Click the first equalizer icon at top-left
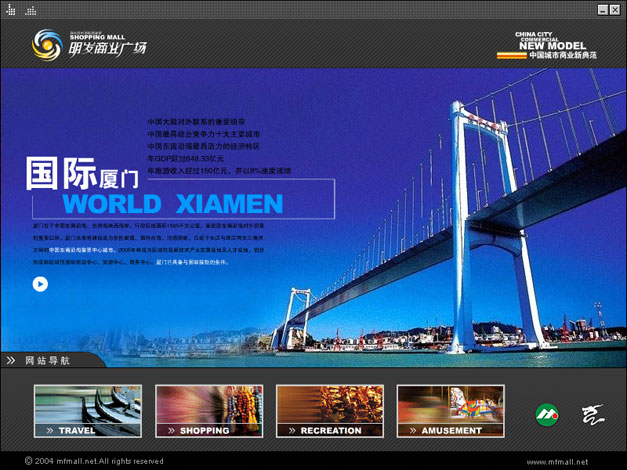Screen dimensions: 627x470 click(12, 10)
